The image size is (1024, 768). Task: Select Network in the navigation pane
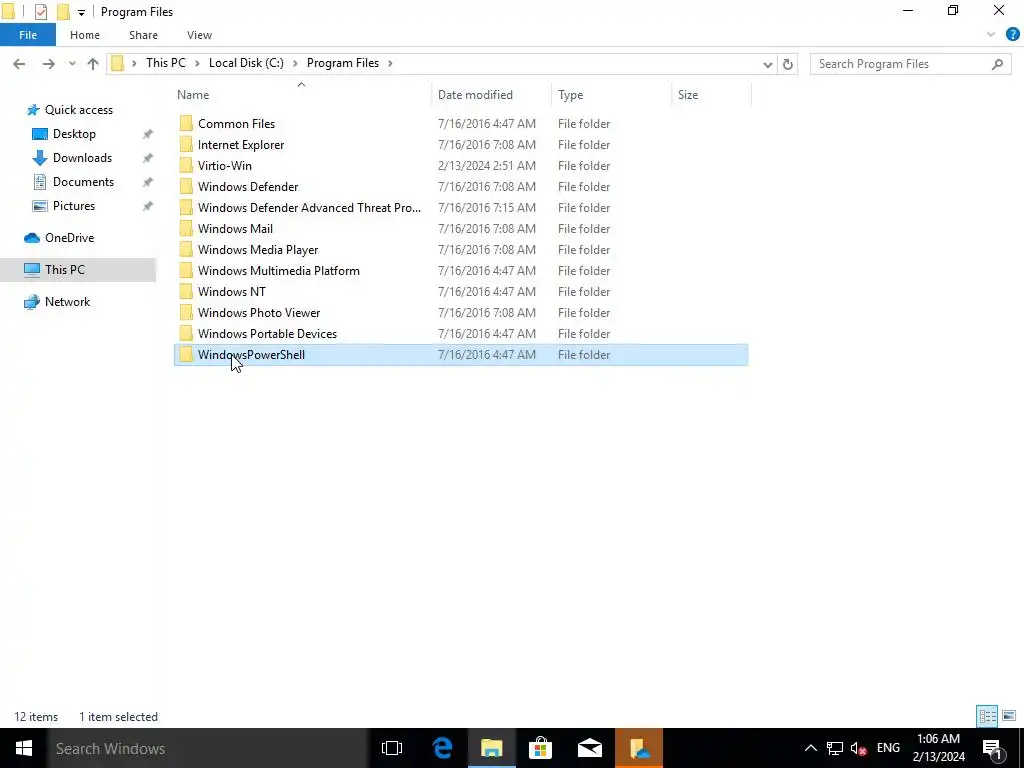point(67,302)
